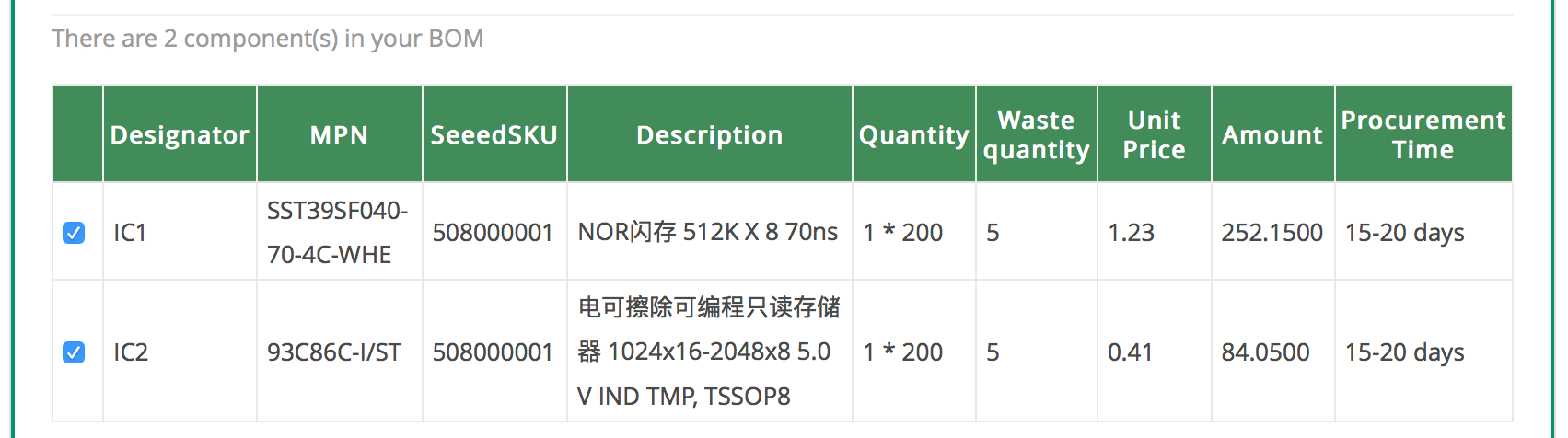1568x438 pixels.
Task: Uncheck the IC1 row checkbox
Action: pos(74,233)
